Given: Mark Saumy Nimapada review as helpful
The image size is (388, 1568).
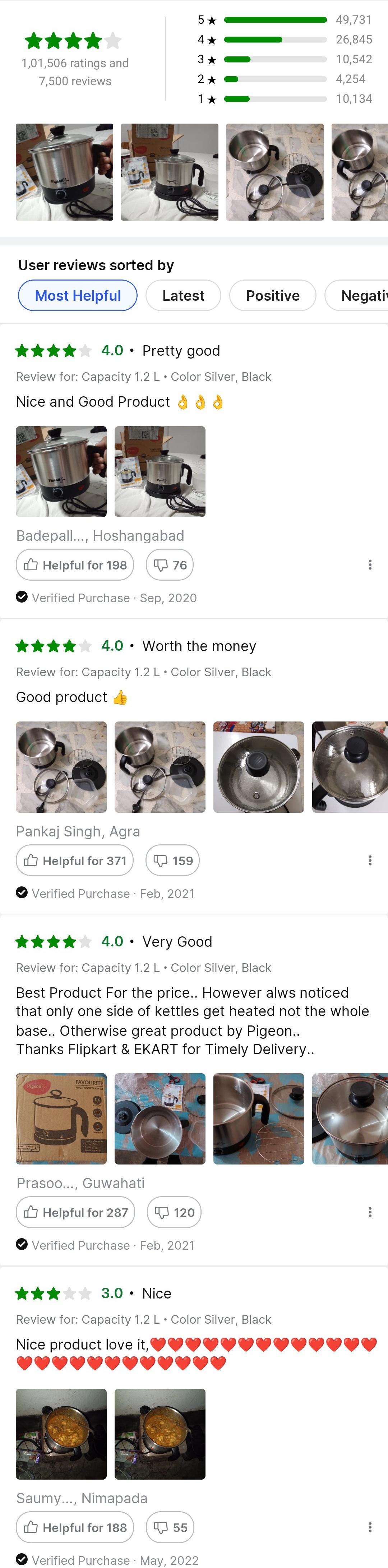Looking at the screenshot, I should (75, 1527).
